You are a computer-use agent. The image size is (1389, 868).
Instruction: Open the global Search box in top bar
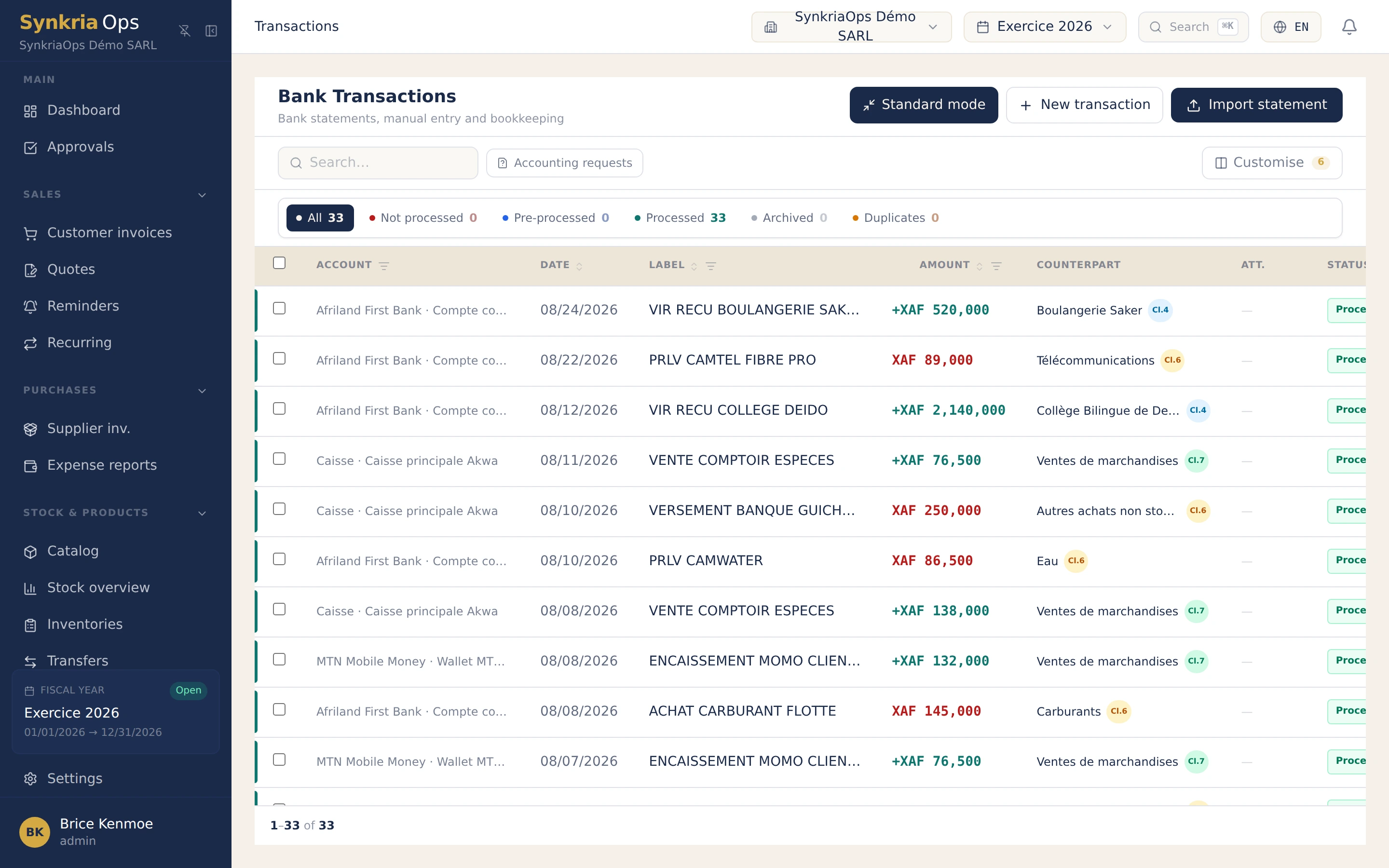pyautogui.click(x=1193, y=27)
